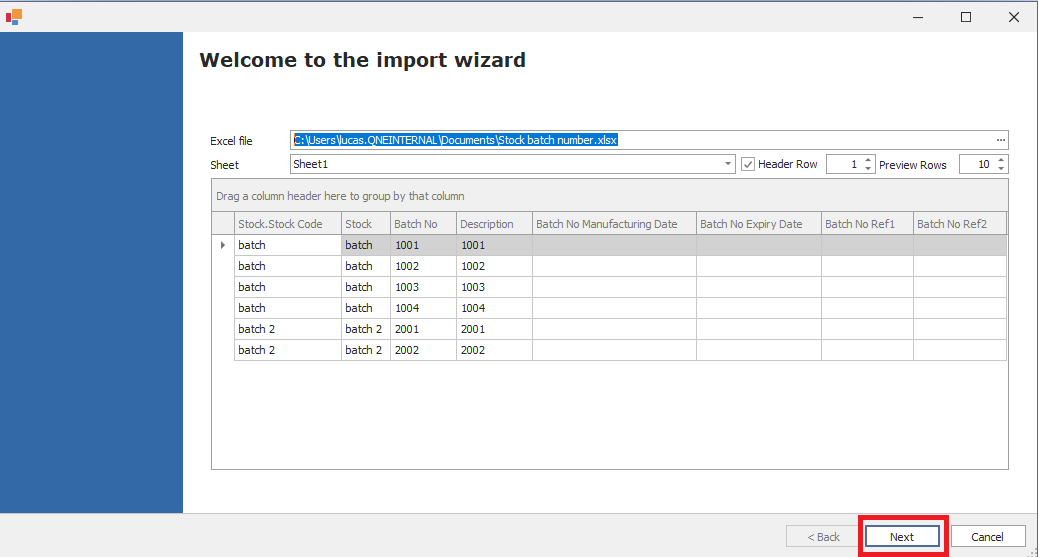The image size is (1039, 557).
Task: Click the disabled Back button
Action: [x=823, y=536]
